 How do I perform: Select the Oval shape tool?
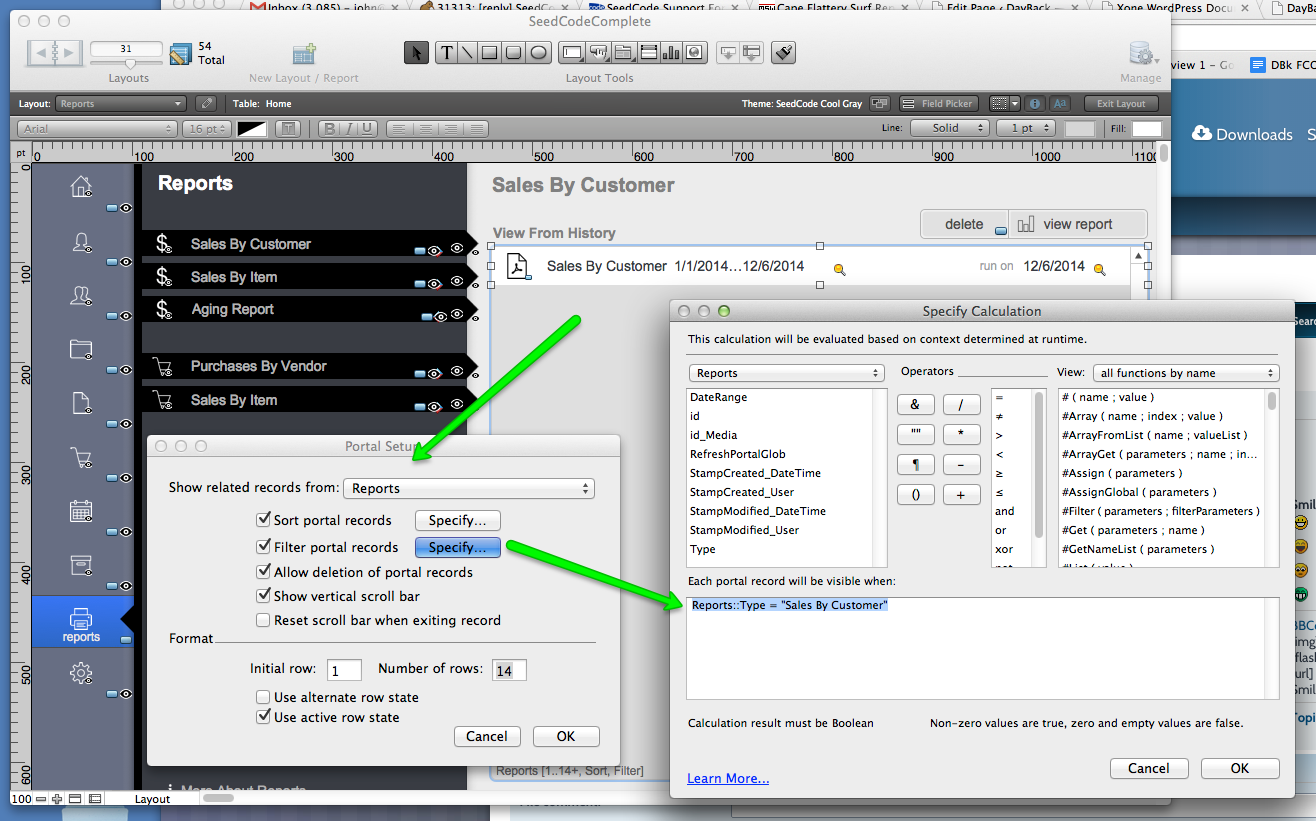(537, 53)
